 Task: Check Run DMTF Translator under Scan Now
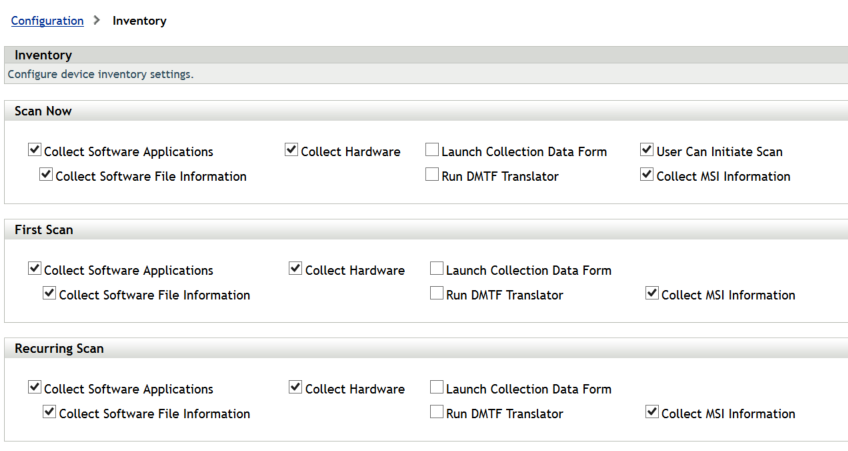(432, 175)
